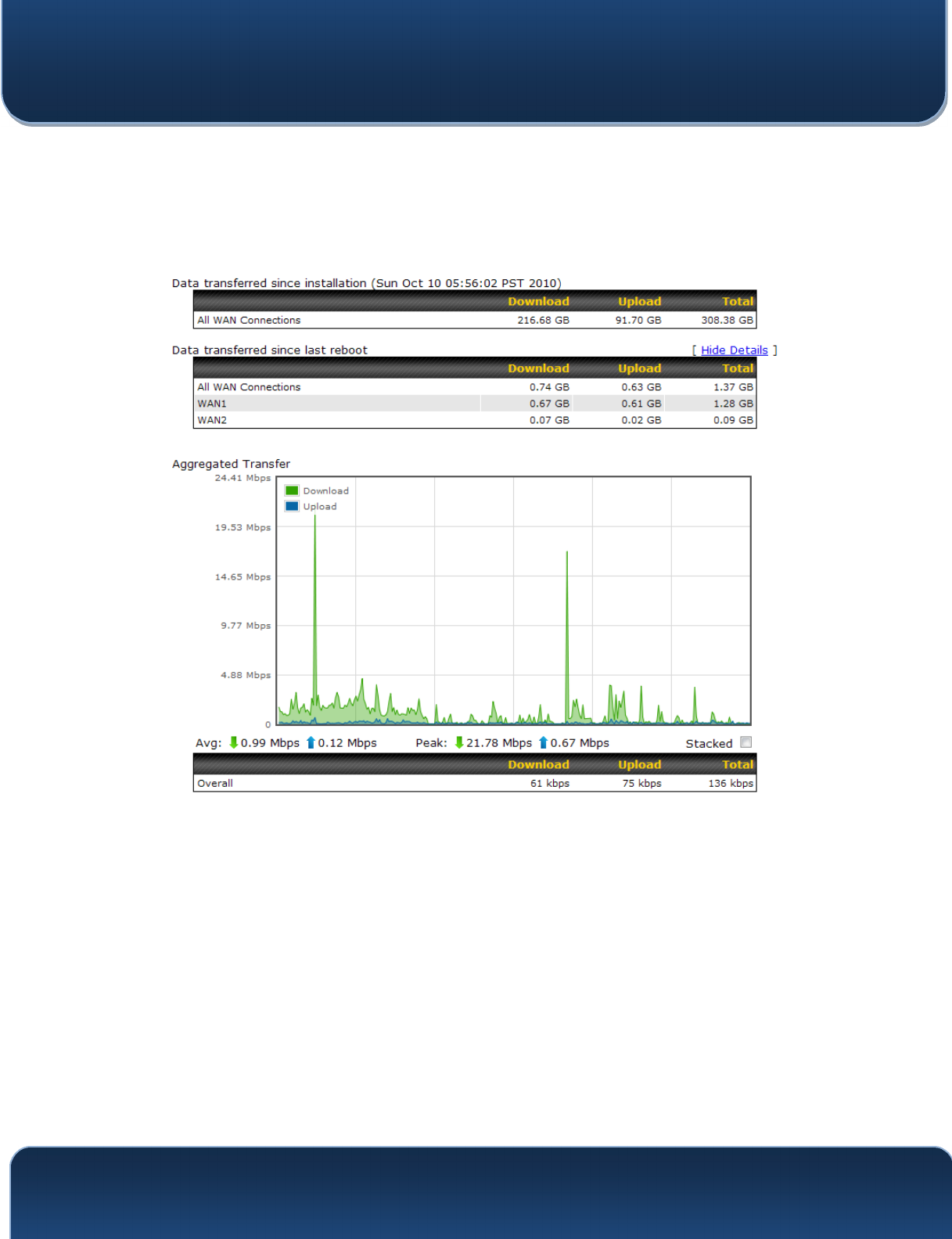Click the Total header in the Overall table
This screenshot has height=1239, width=952.
738,764
